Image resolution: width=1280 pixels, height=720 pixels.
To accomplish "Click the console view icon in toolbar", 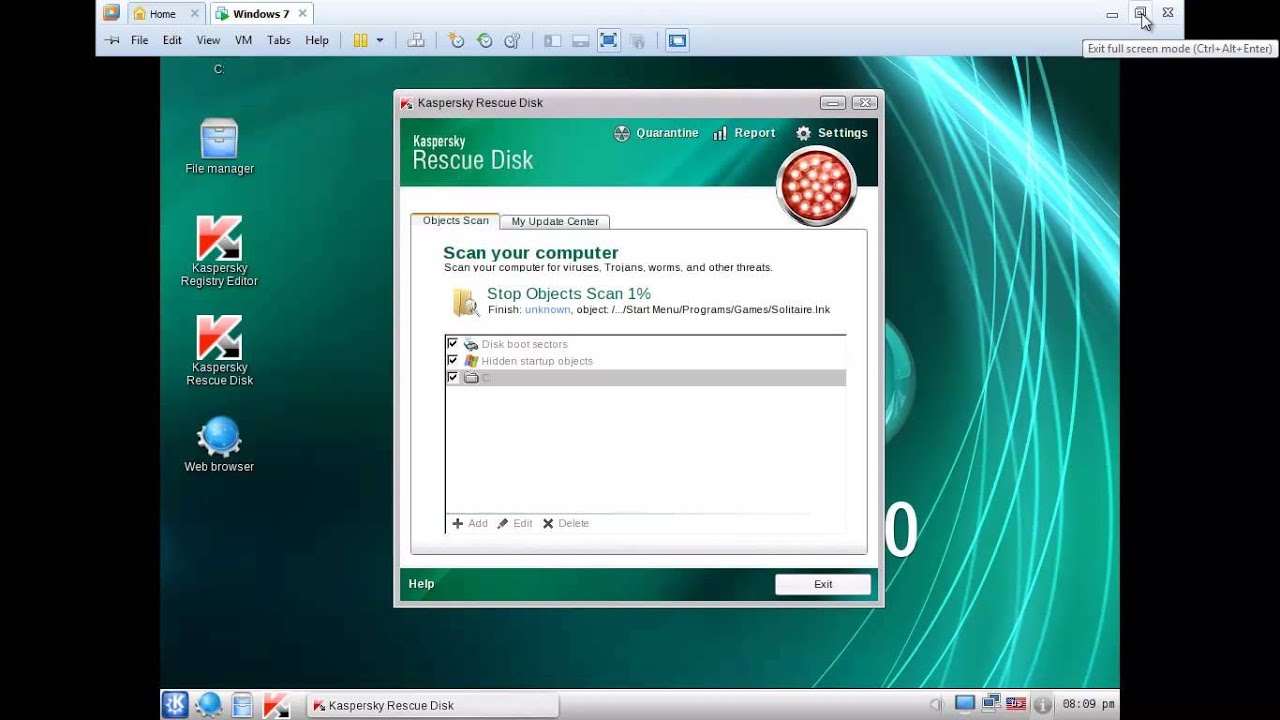I will 678,41.
